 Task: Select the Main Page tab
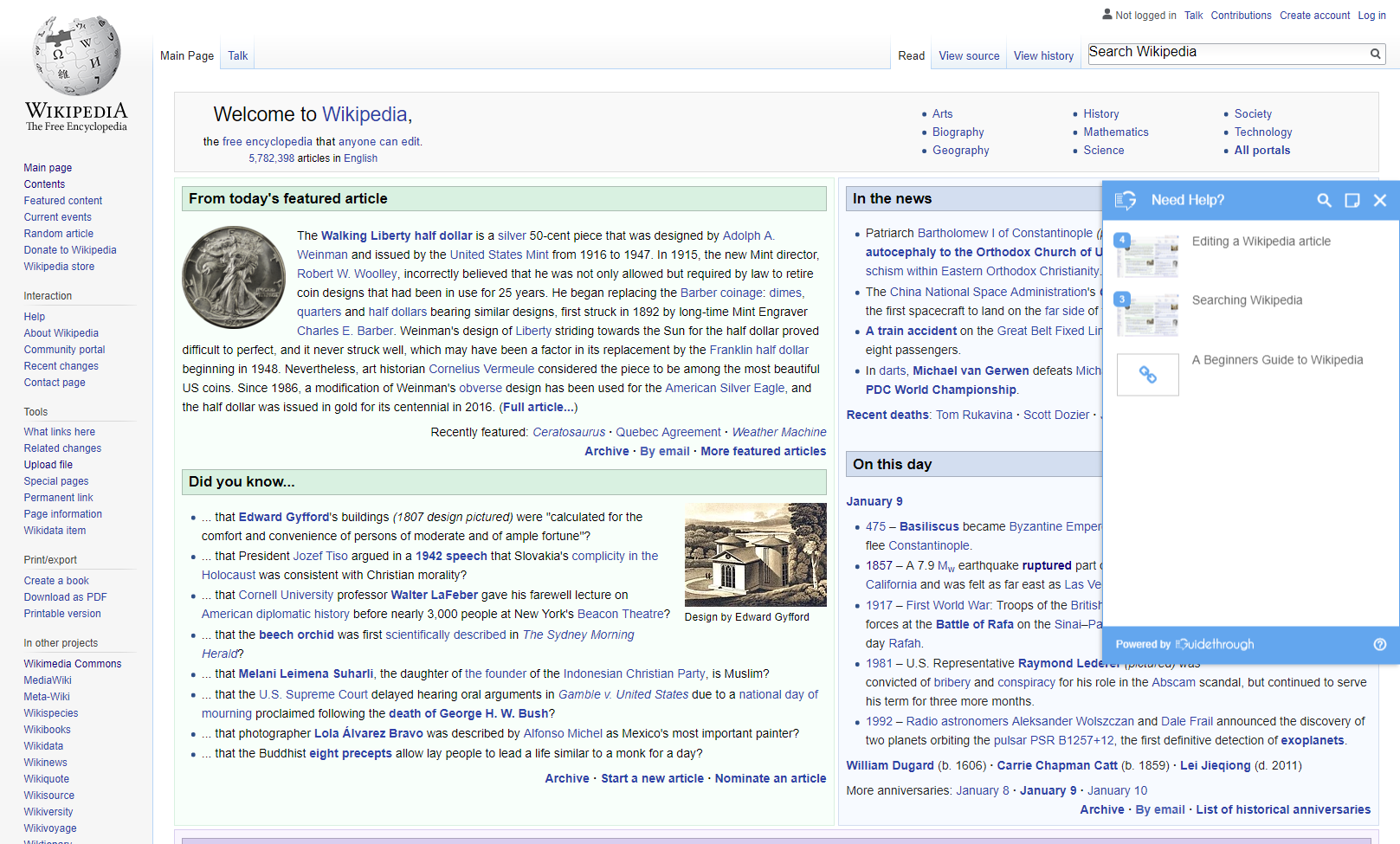pyautogui.click(x=187, y=55)
